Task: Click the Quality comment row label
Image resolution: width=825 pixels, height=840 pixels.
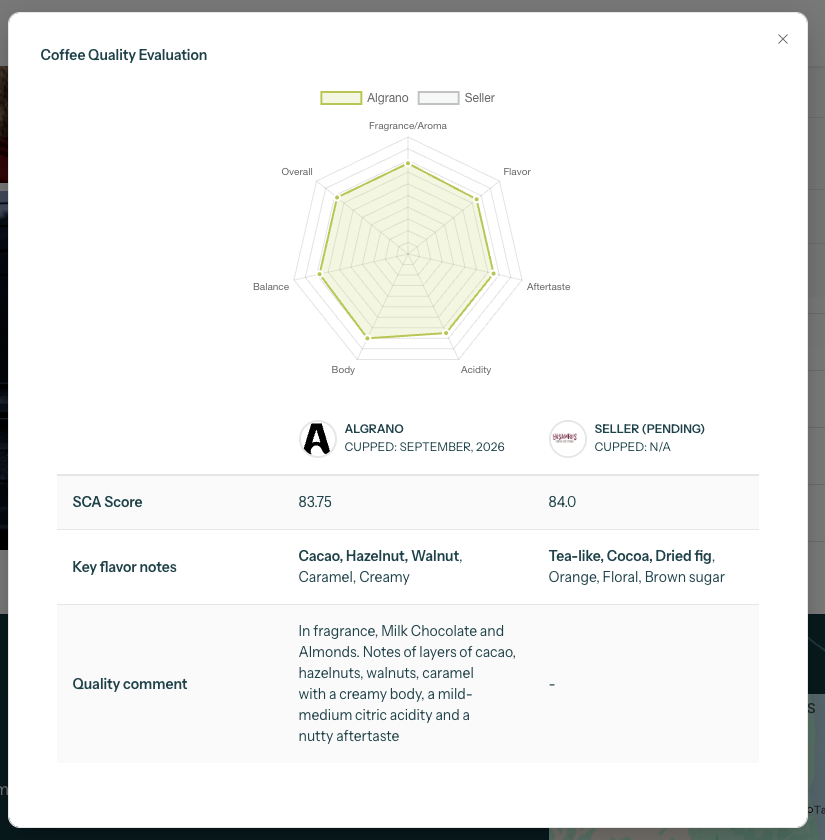Action: point(130,684)
